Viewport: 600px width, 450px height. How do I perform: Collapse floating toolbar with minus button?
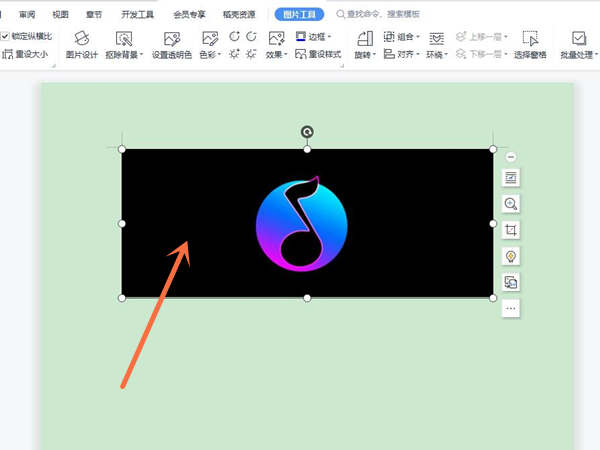click(511, 157)
